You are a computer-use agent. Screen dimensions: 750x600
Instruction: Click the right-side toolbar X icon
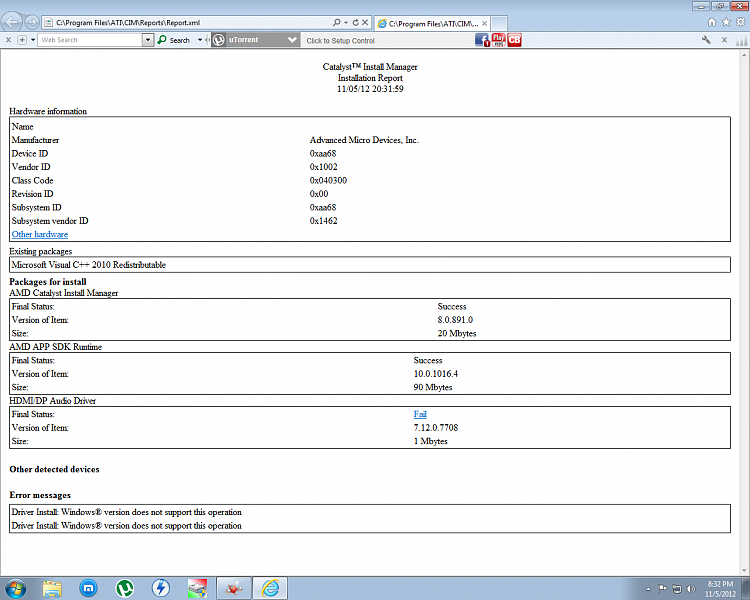[x=725, y=40]
